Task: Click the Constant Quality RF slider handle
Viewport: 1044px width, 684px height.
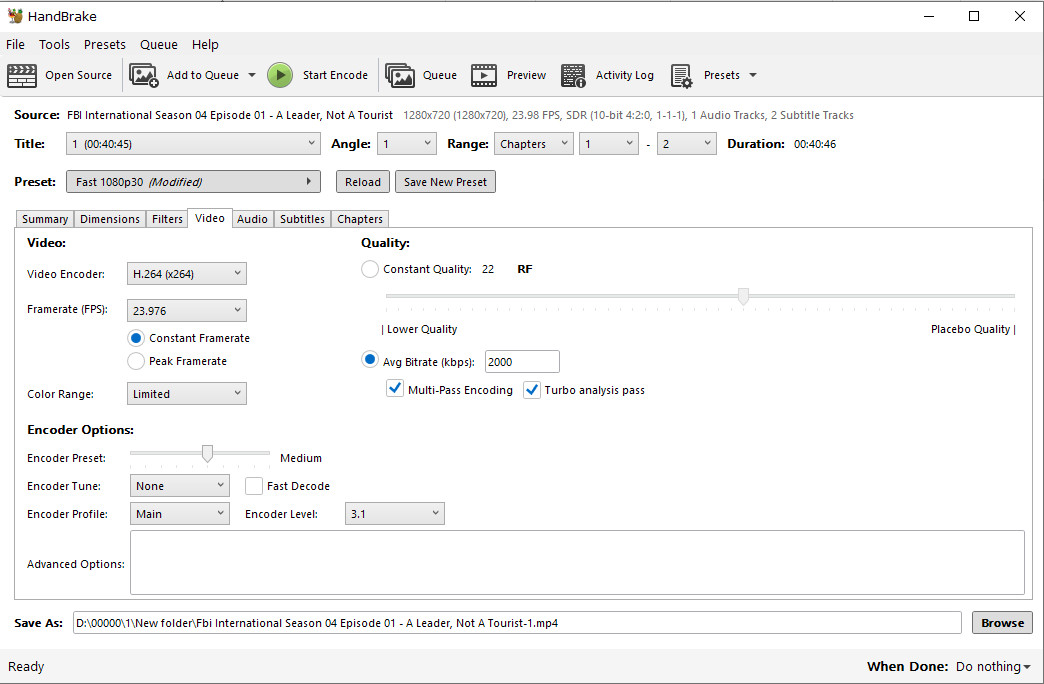Action: [743, 296]
